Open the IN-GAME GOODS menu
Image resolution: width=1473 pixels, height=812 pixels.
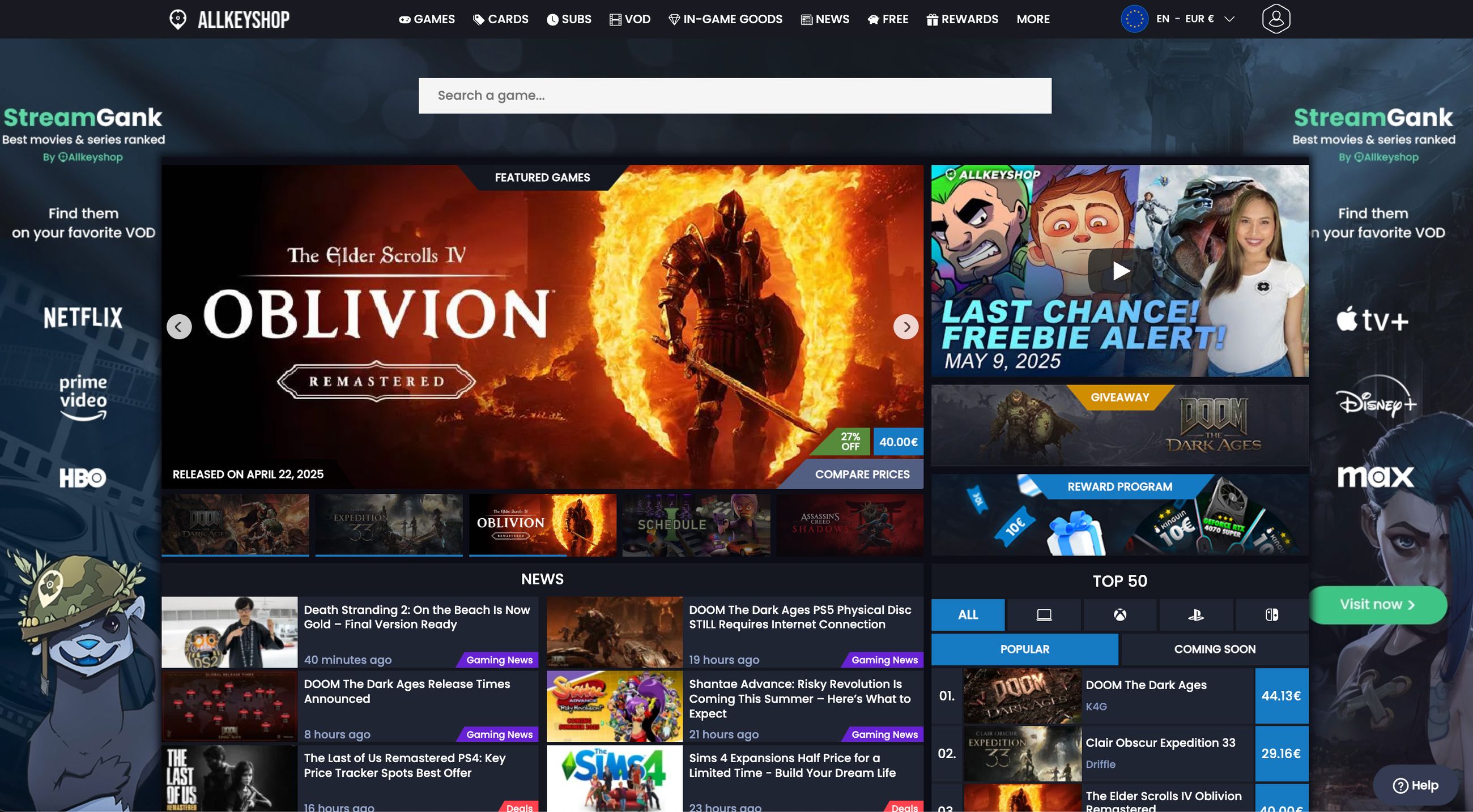pos(725,19)
